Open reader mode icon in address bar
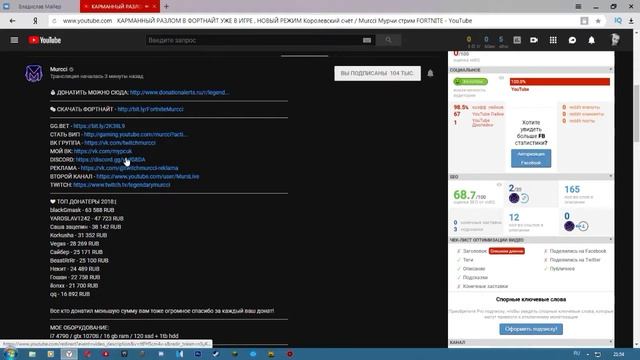 [x=584, y=21]
